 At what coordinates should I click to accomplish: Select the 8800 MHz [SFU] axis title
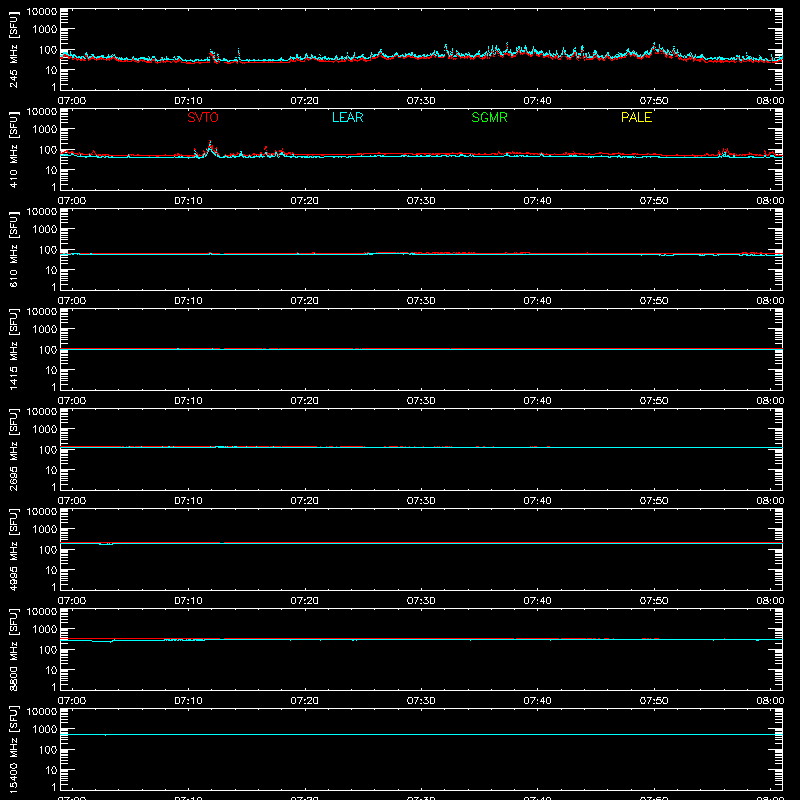pos(13,649)
